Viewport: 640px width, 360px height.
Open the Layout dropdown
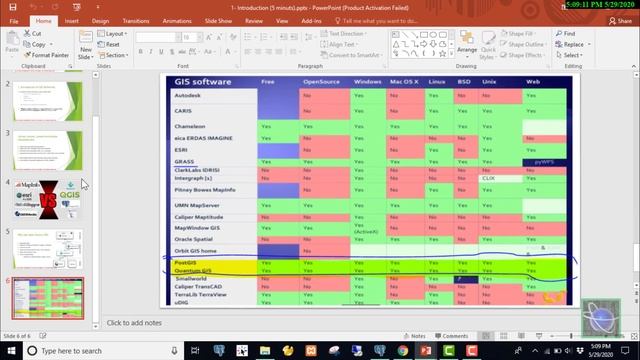pos(113,33)
